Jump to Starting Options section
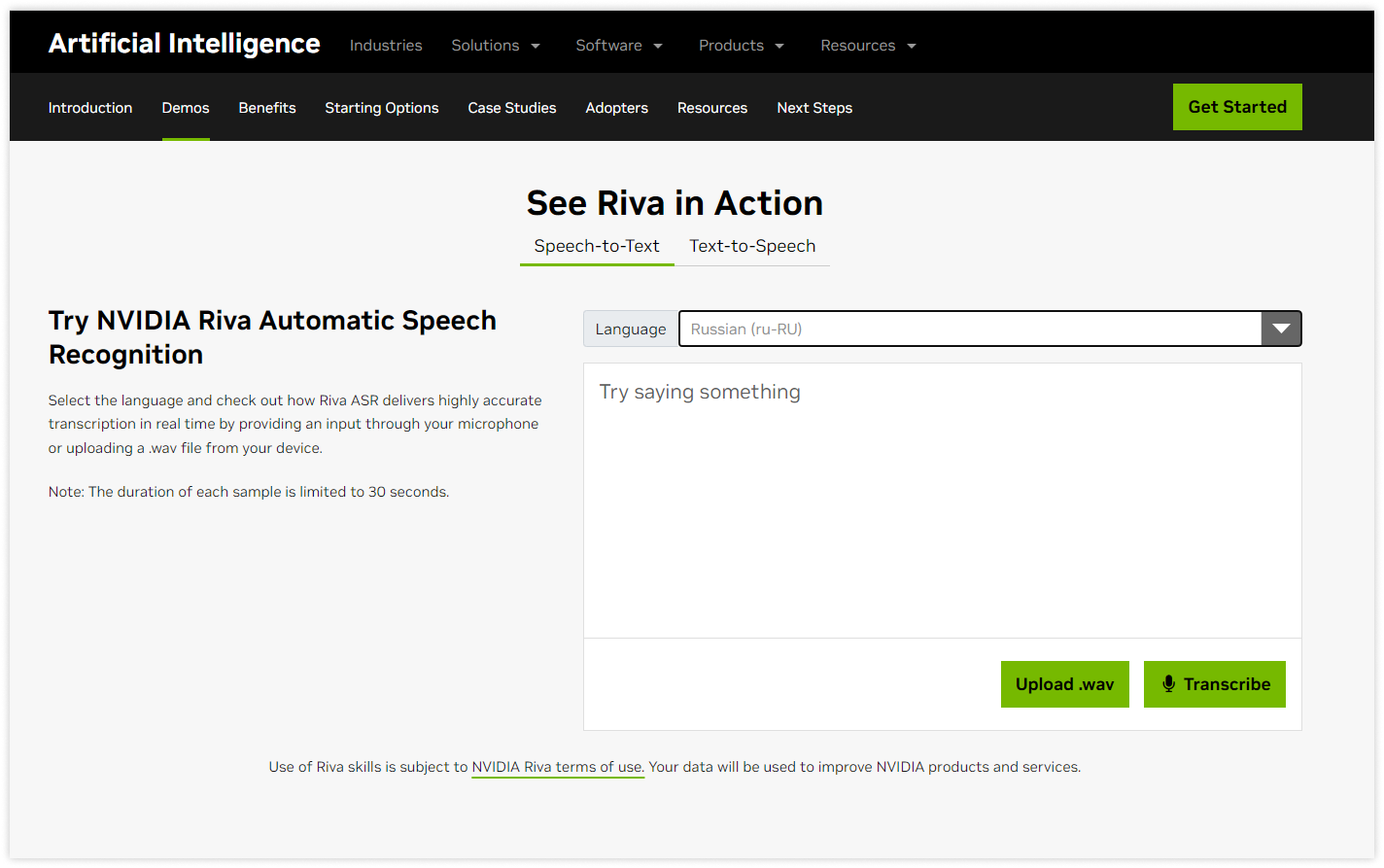 click(382, 108)
